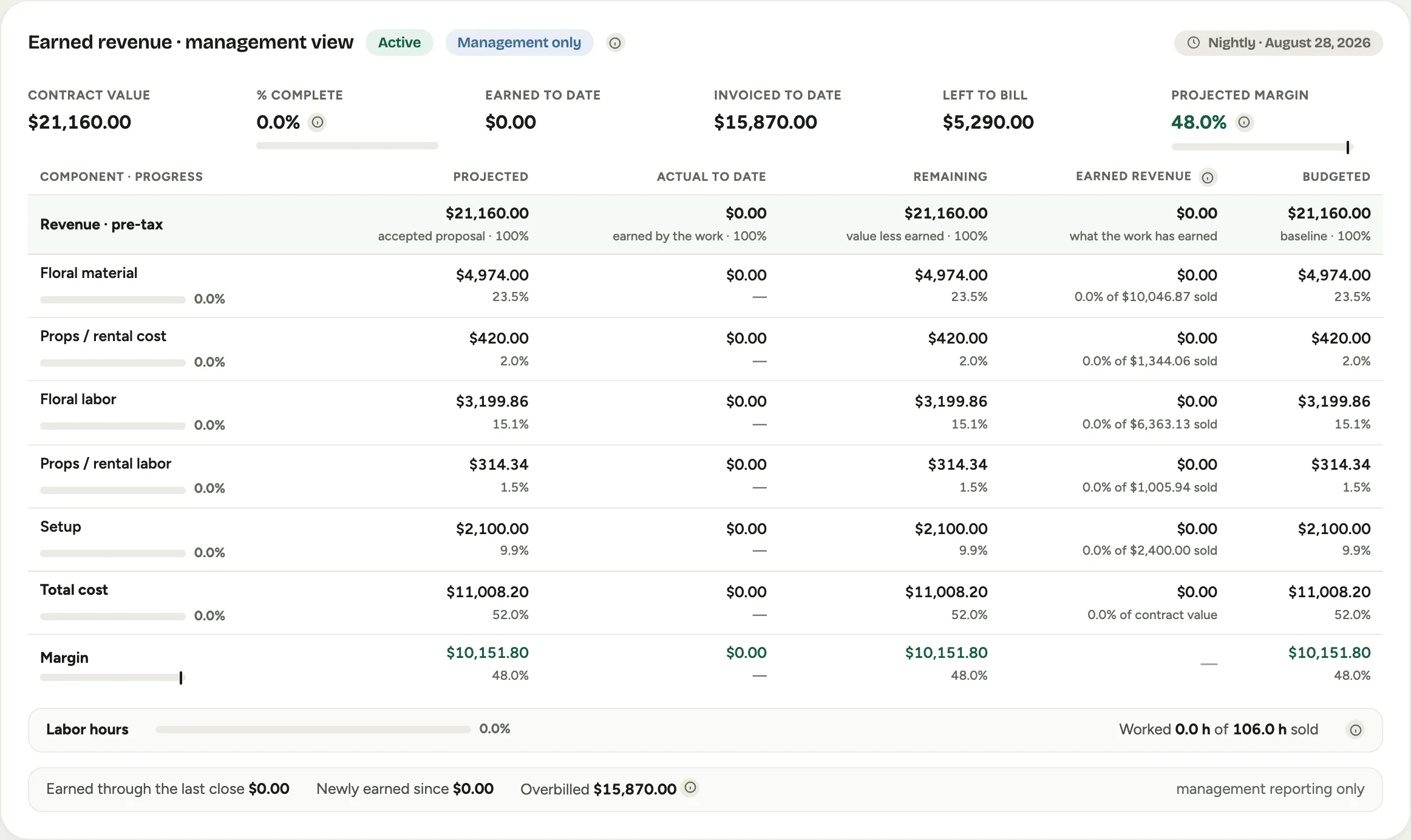Click the Setup row label
The image size is (1411, 840).
(61, 527)
